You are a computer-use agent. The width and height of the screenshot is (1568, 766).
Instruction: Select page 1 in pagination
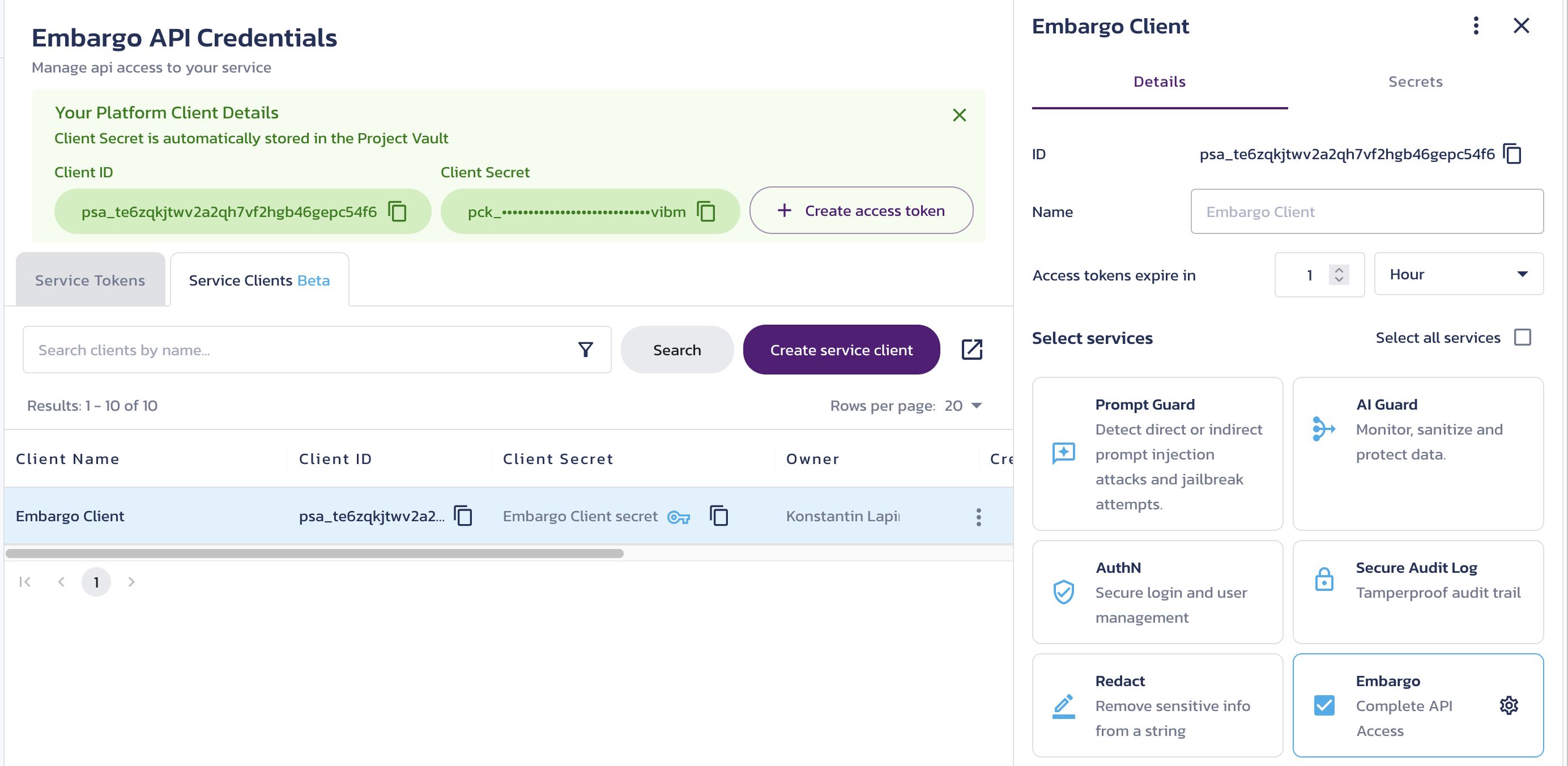[96, 581]
